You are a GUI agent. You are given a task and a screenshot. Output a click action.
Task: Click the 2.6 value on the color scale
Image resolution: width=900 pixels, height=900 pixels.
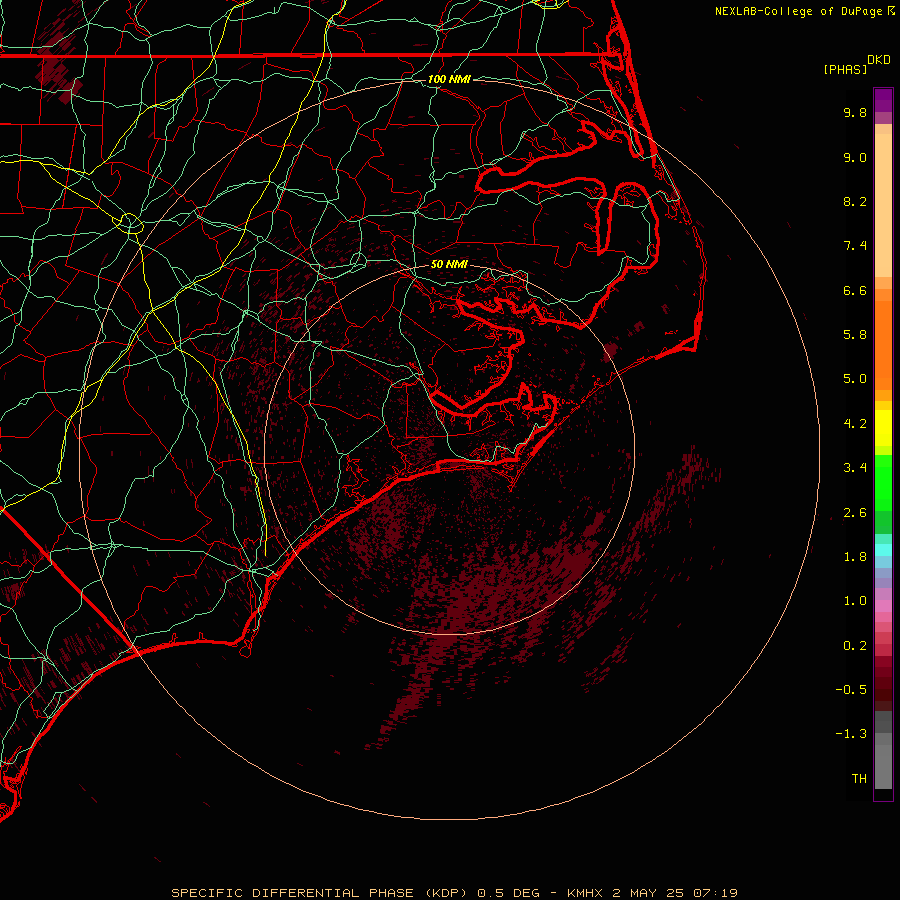[855, 513]
